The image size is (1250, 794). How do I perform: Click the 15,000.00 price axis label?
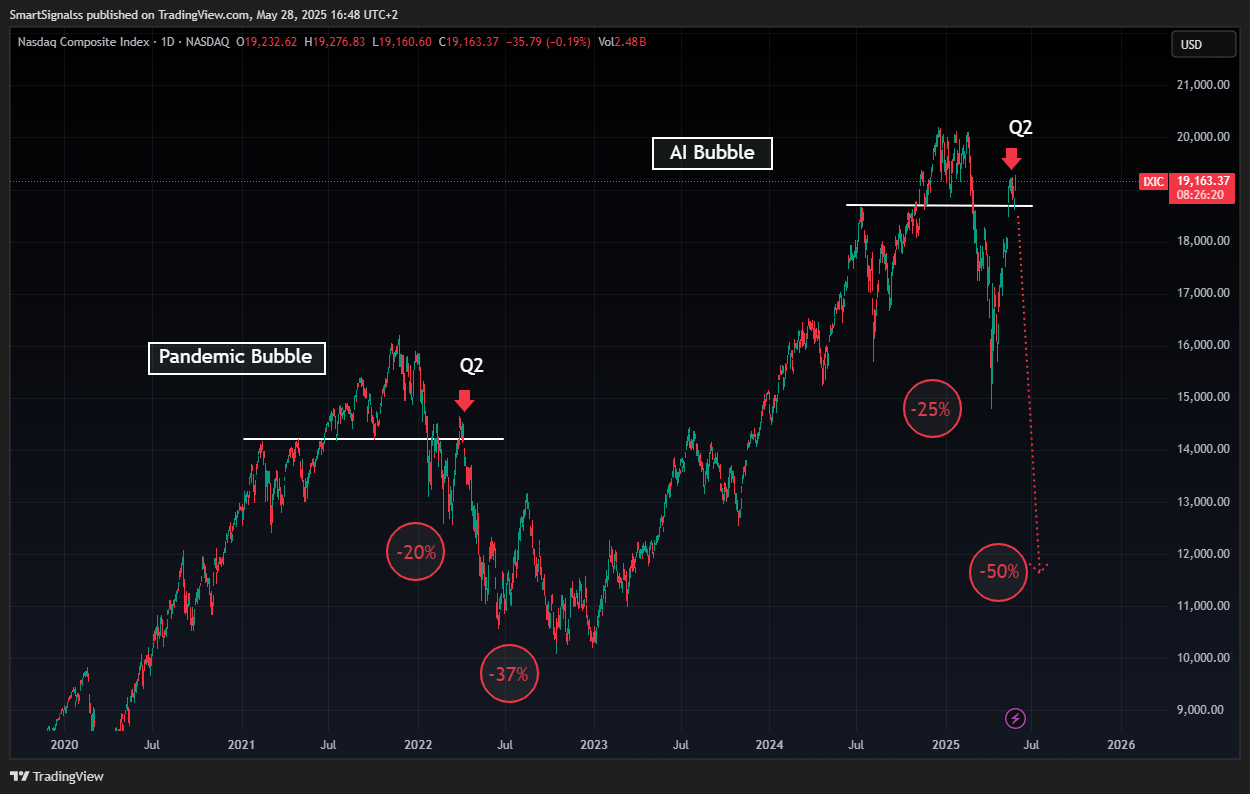(1203, 397)
